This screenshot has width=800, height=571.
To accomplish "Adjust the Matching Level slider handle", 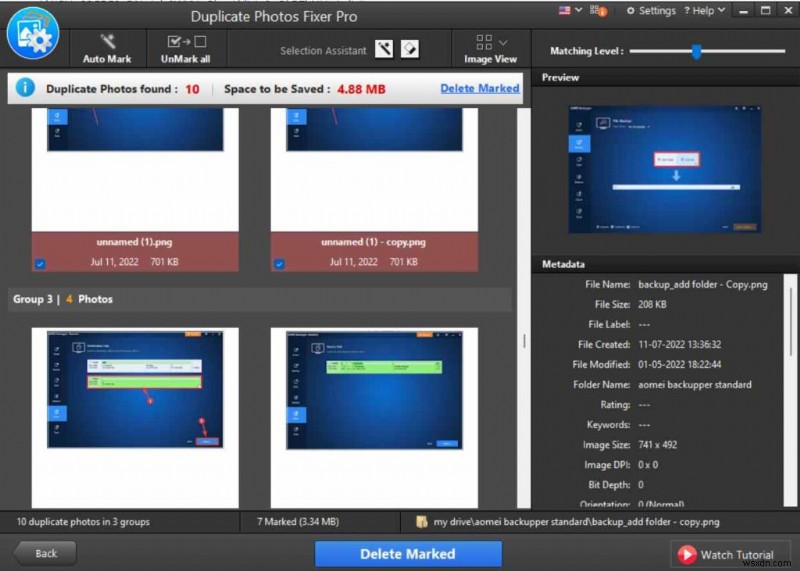I will click(696, 51).
